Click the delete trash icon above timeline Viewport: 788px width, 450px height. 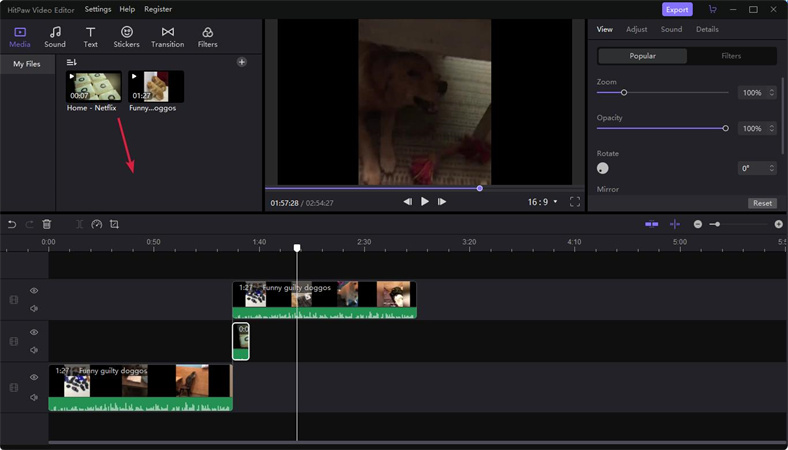pyautogui.click(x=46, y=225)
